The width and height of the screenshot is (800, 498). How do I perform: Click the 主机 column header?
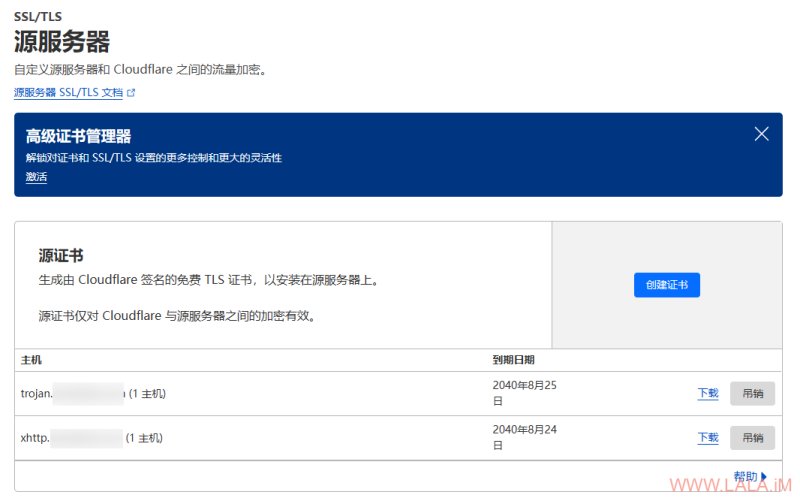[31, 360]
